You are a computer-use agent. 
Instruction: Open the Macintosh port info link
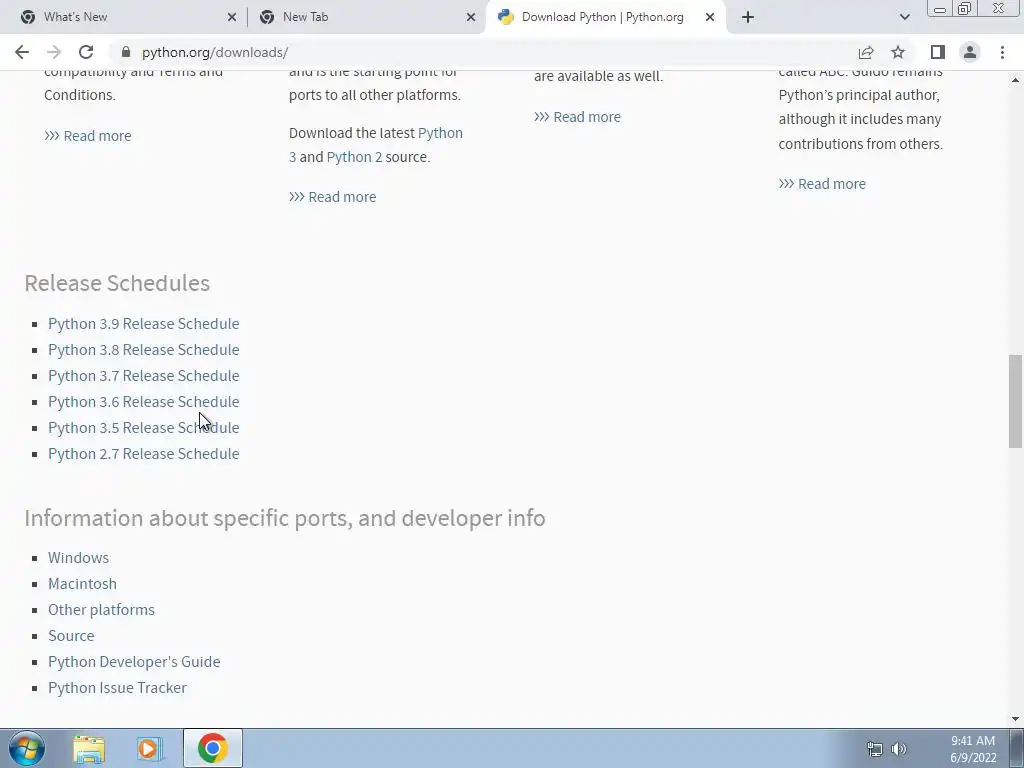(x=82, y=584)
